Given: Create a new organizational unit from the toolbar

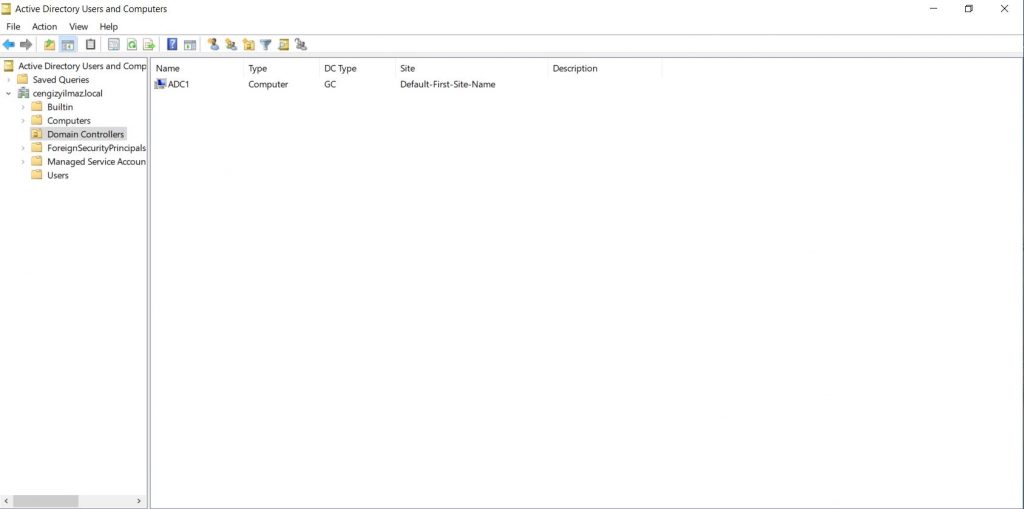Looking at the screenshot, I should click(248, 44).
